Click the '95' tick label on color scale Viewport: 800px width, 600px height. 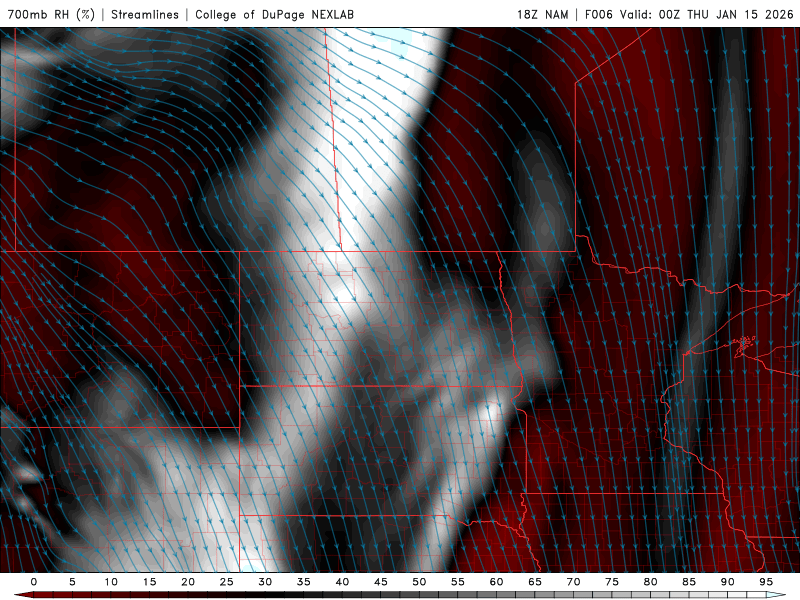(766, 582)
